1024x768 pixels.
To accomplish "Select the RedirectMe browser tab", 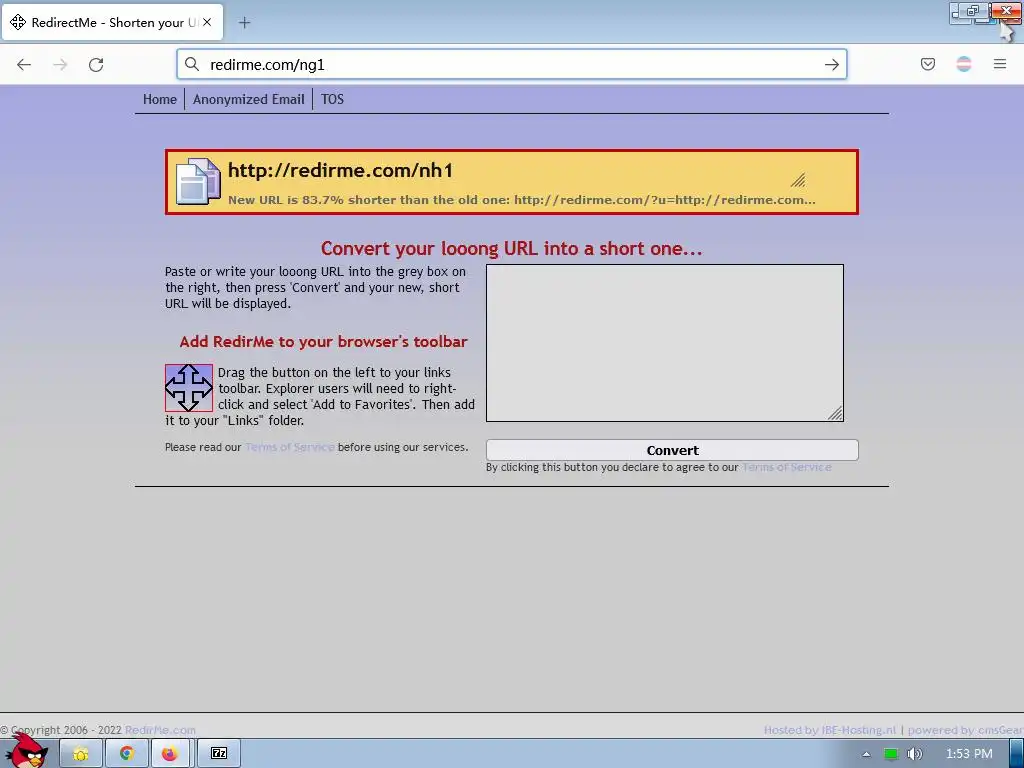I will 112,22.
